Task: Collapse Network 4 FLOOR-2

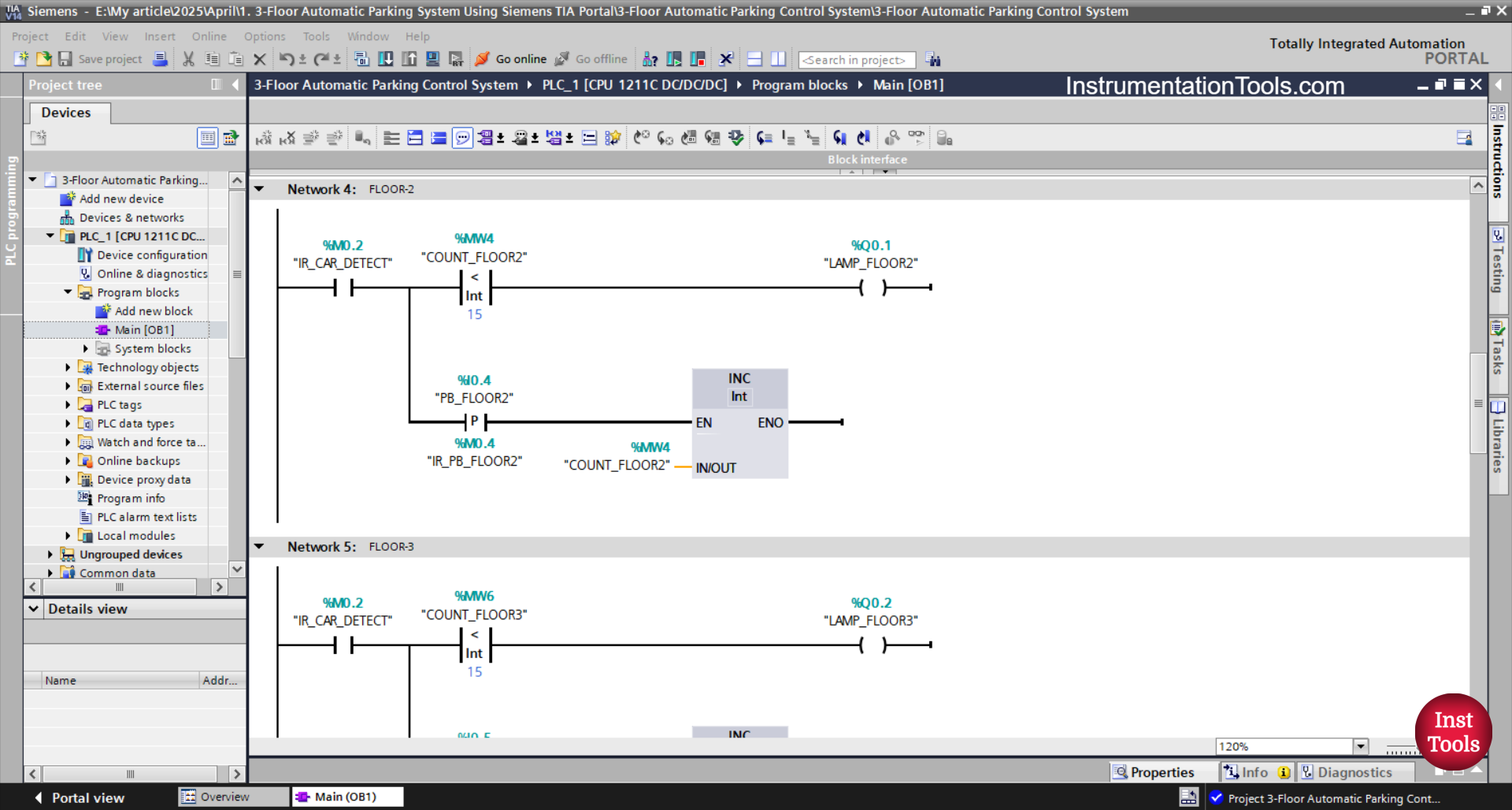Action: 261,189
